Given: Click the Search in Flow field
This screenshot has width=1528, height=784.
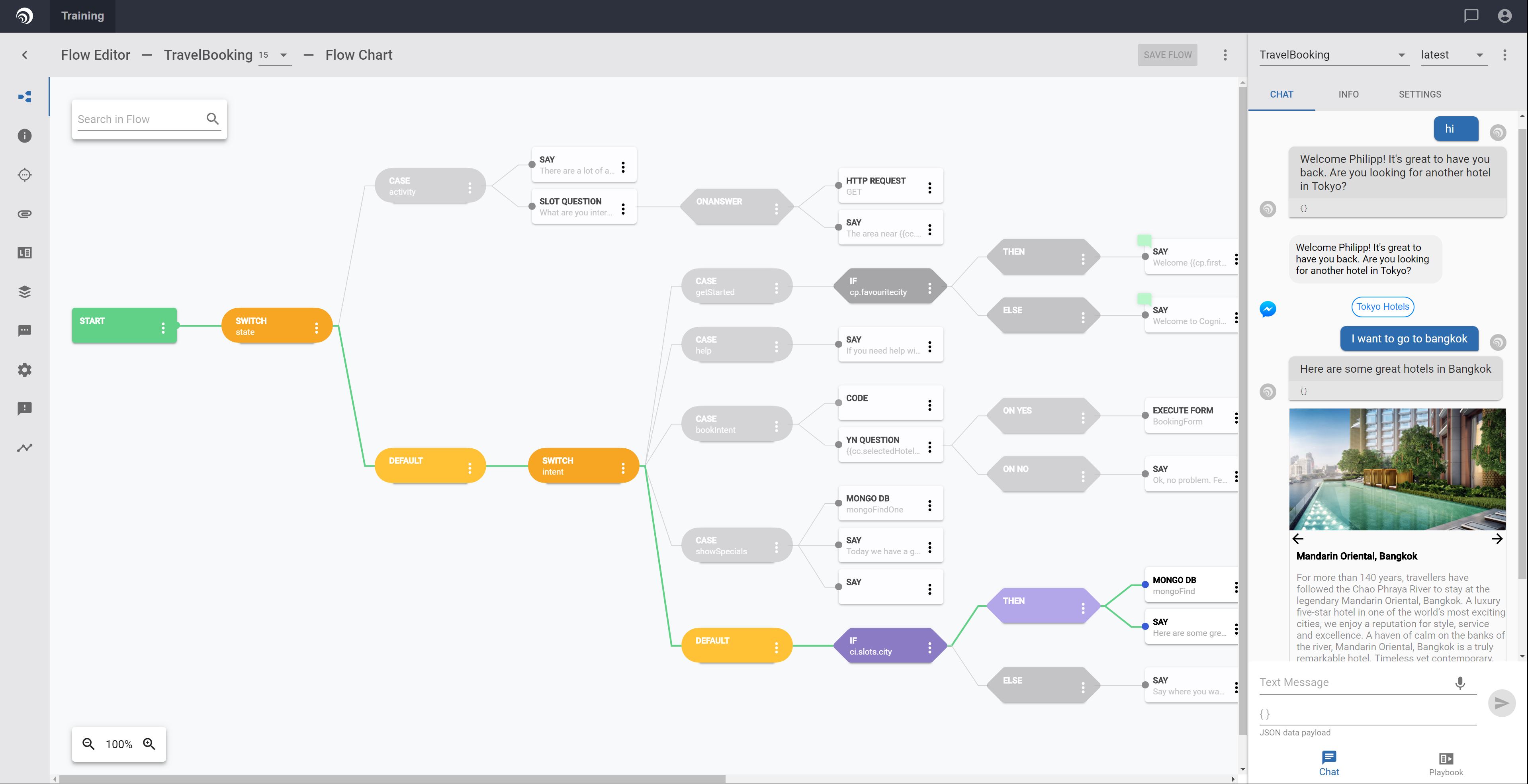Looking at the screenshot, I should tap(140, 119).
